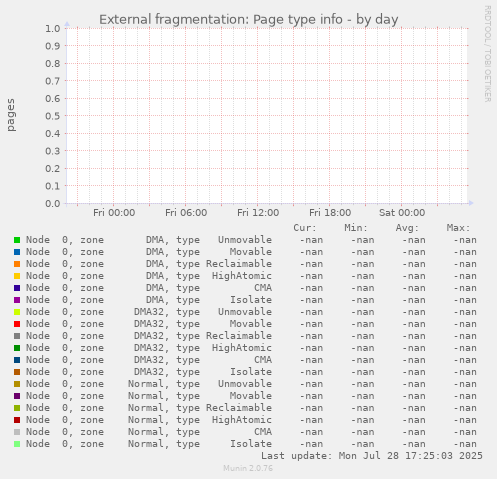This screenshot has width=497, height=479.
Task: Click the Normal Isolate legend row text
Action: pyautogui.click(x=149, y=444)
